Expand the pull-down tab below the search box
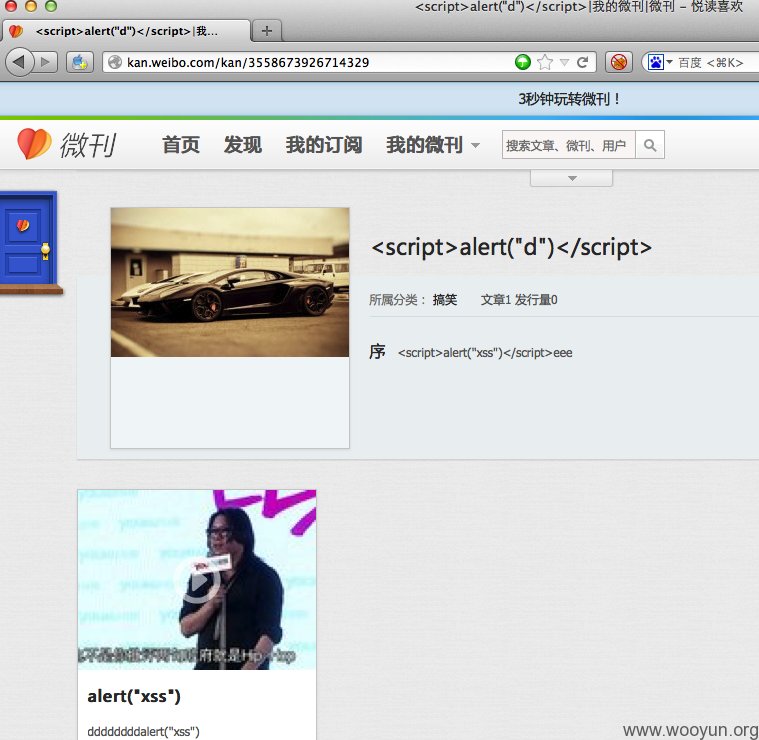 tap(572, 178)
